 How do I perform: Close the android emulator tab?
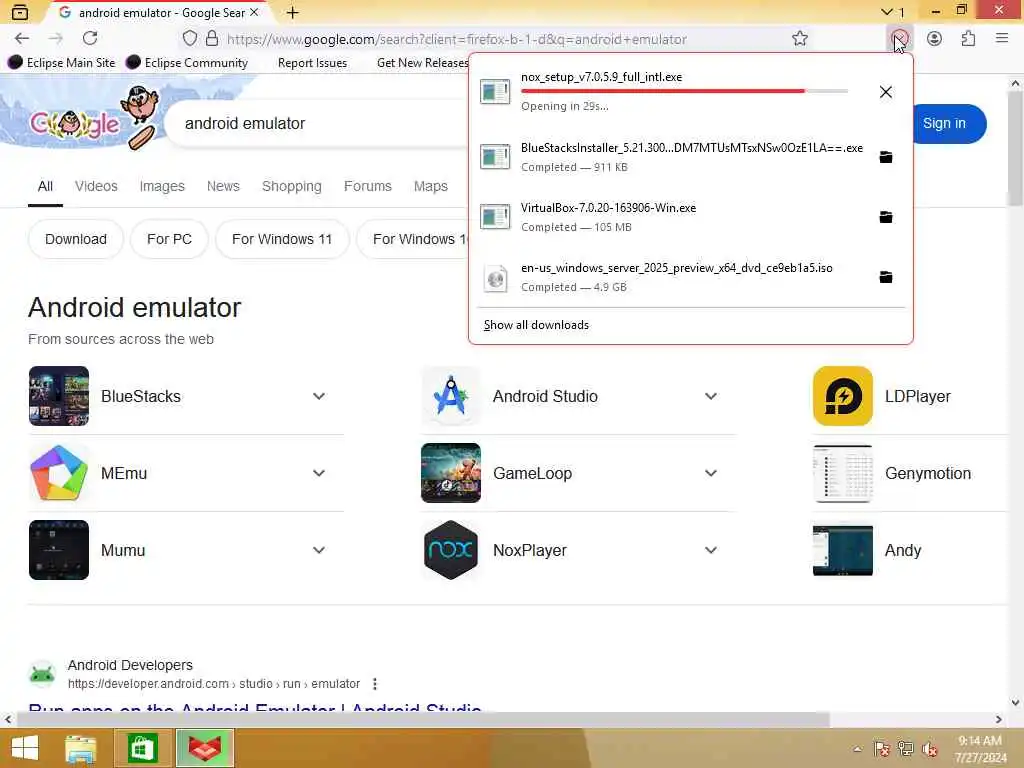point(254,12)
